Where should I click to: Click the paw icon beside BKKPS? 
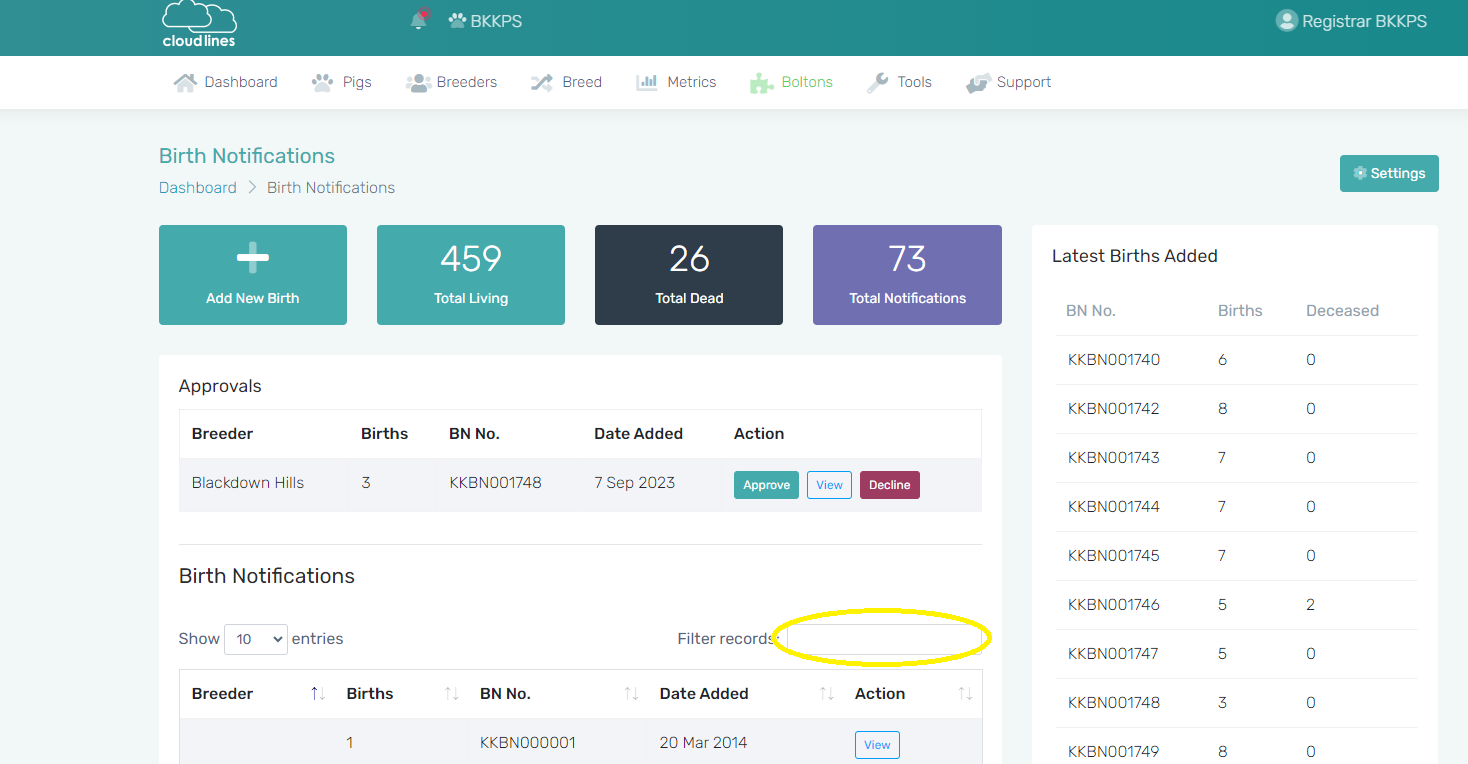click(457, 21)
